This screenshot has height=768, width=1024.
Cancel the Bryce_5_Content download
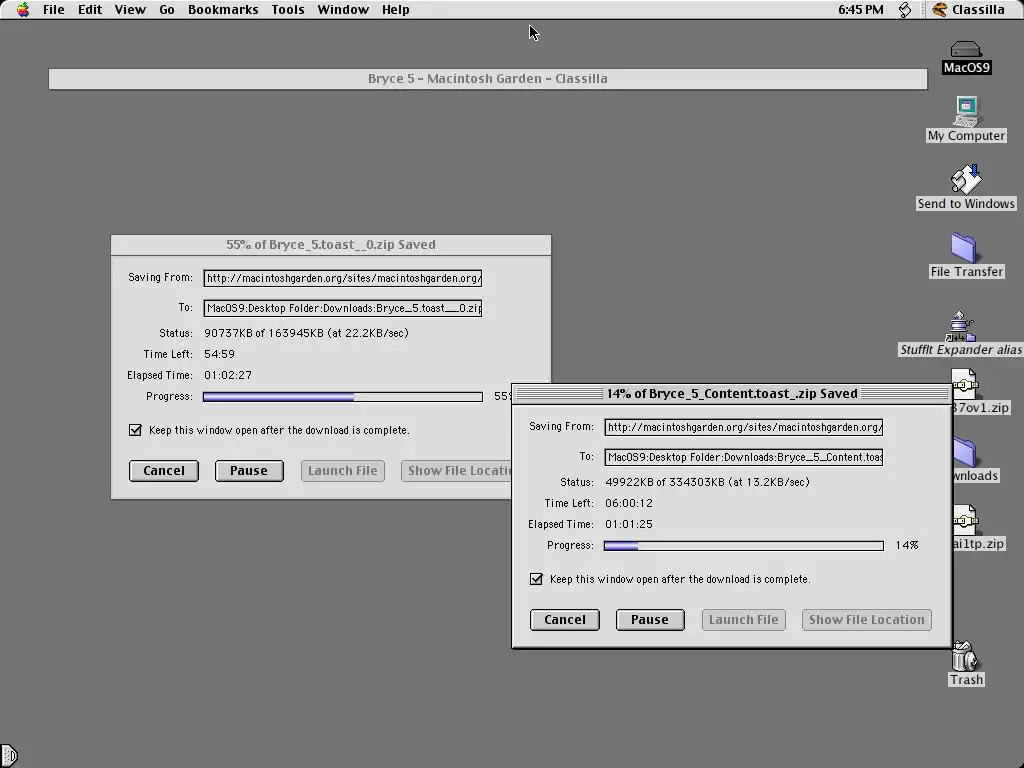pos(565,620)
